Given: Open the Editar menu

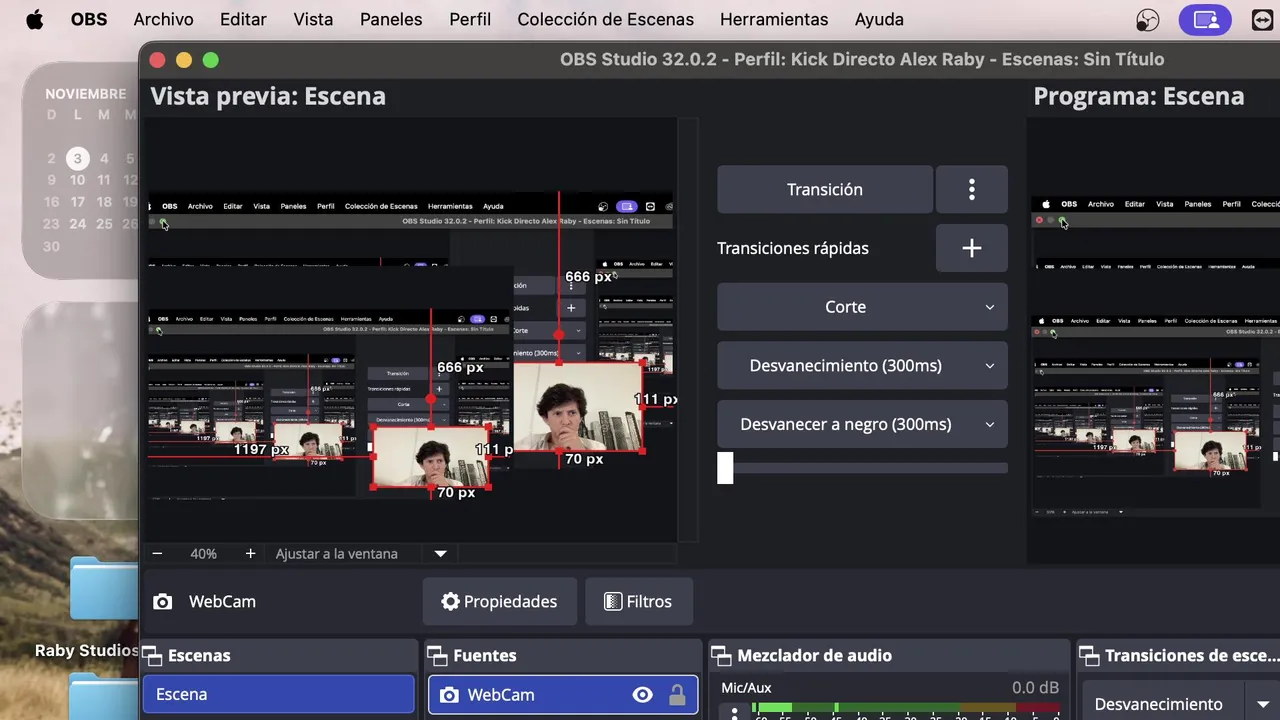Looking at the screenshot, I should 243,20.
